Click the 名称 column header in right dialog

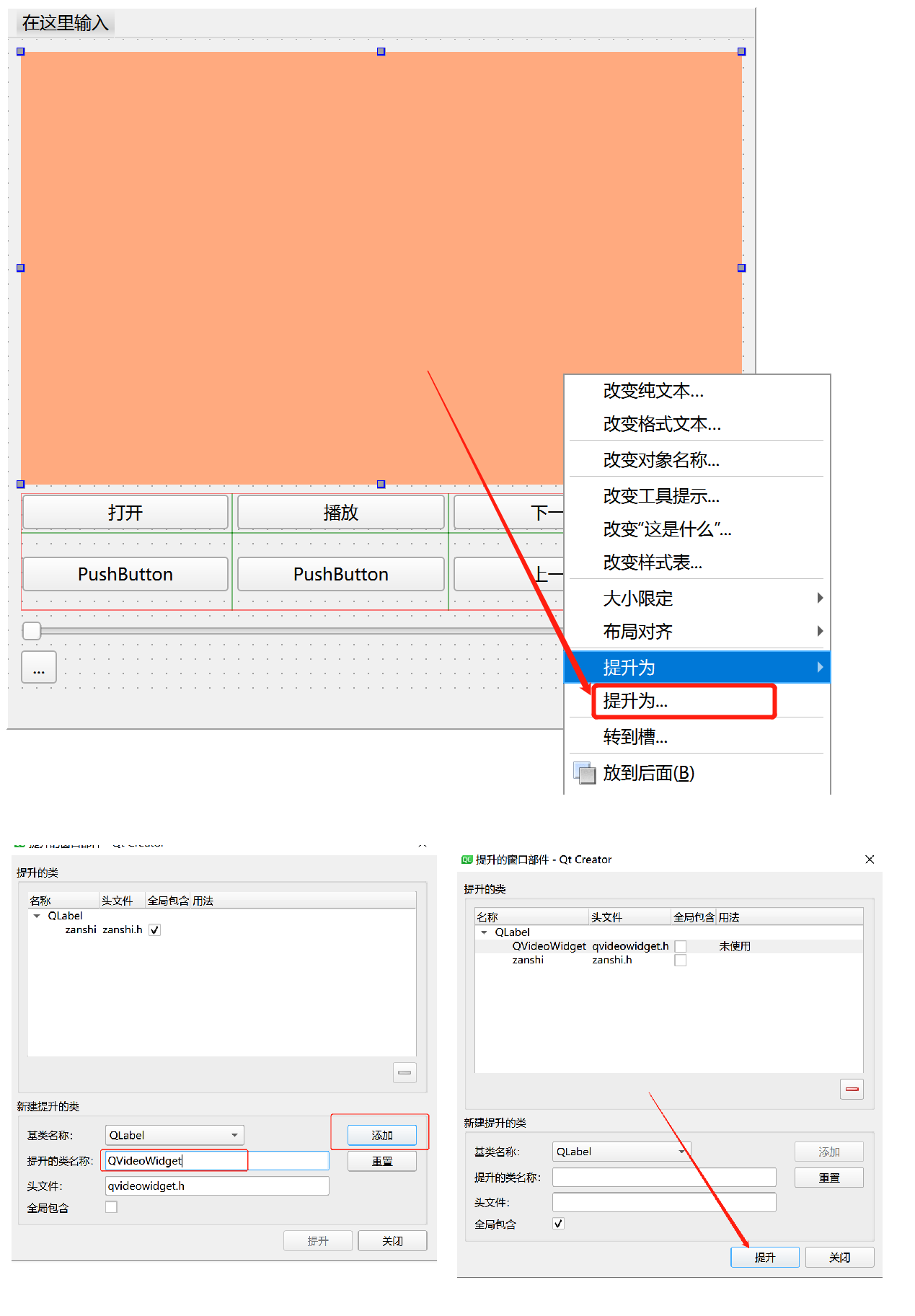pos(532,917)
